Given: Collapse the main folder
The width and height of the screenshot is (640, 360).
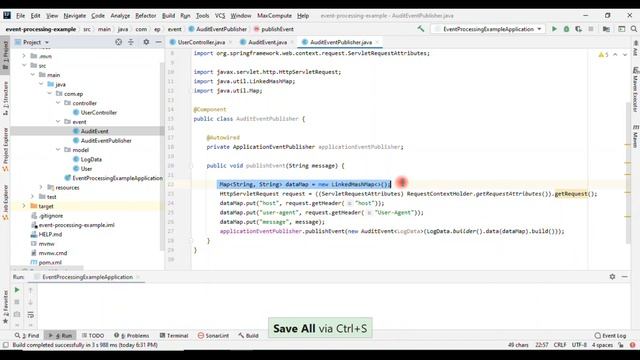Looking at the screenshot, I should click(33, 75).
